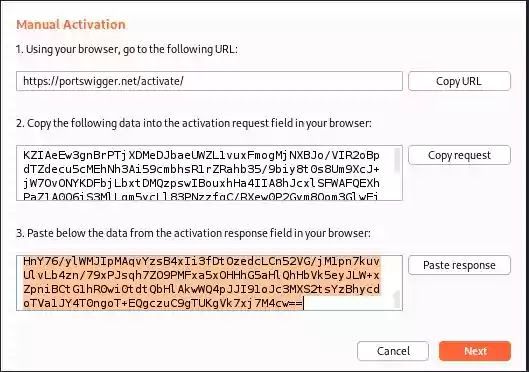Place the cursor after 7M4cw== in the response field
The image size is (529, 372).
pyautogui.click(x=304, y=304)
